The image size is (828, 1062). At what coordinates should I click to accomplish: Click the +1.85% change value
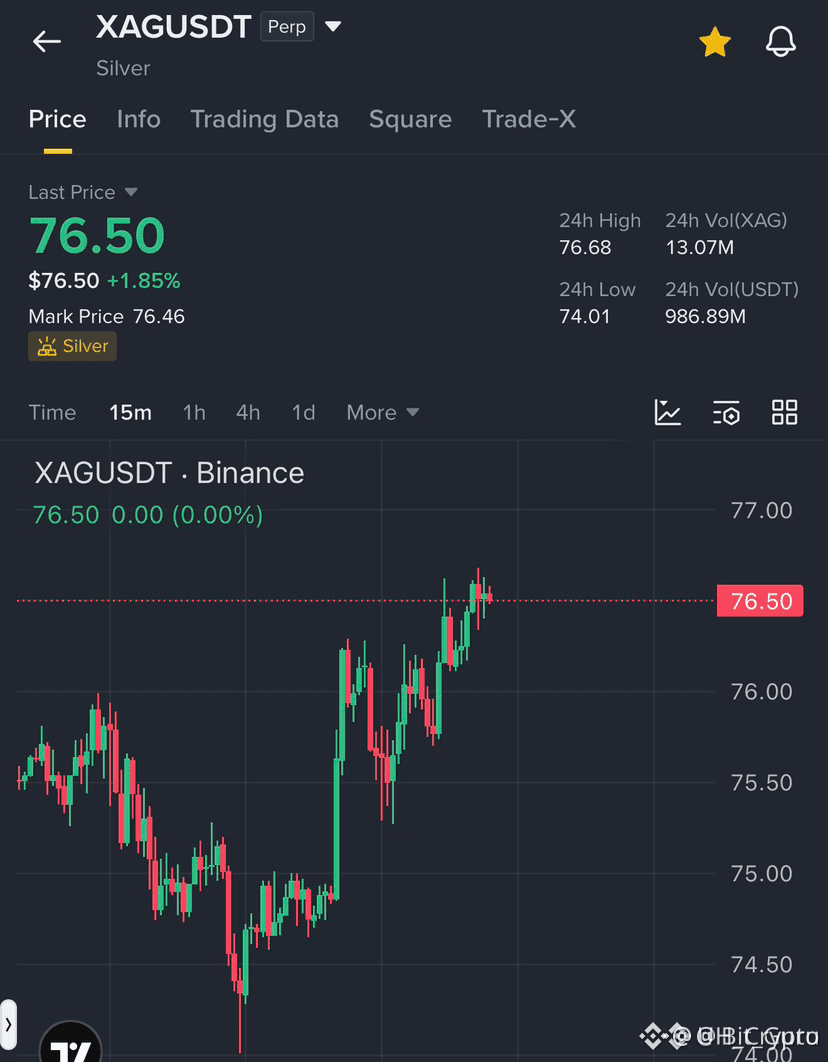tap(144, 280)
